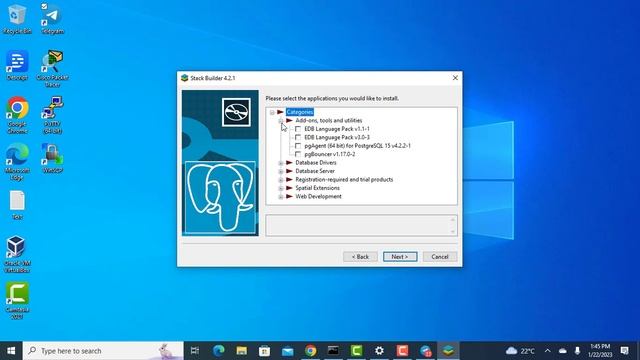Image resolution: width=640 pixels, height=360 pixels.
Task: Check EDB Language Pack v3.0-3
Action: [298, 138]
